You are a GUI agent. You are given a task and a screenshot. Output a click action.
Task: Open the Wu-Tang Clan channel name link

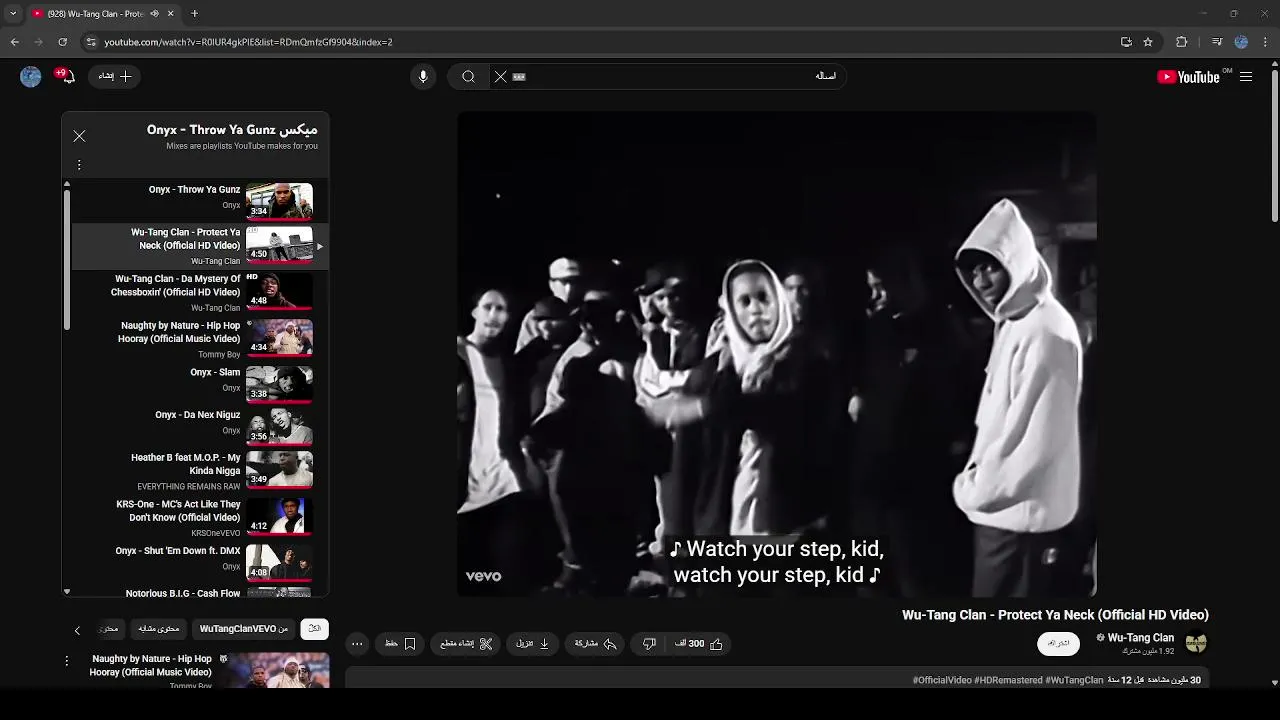pyautogui.click(x=1140, y=638)
